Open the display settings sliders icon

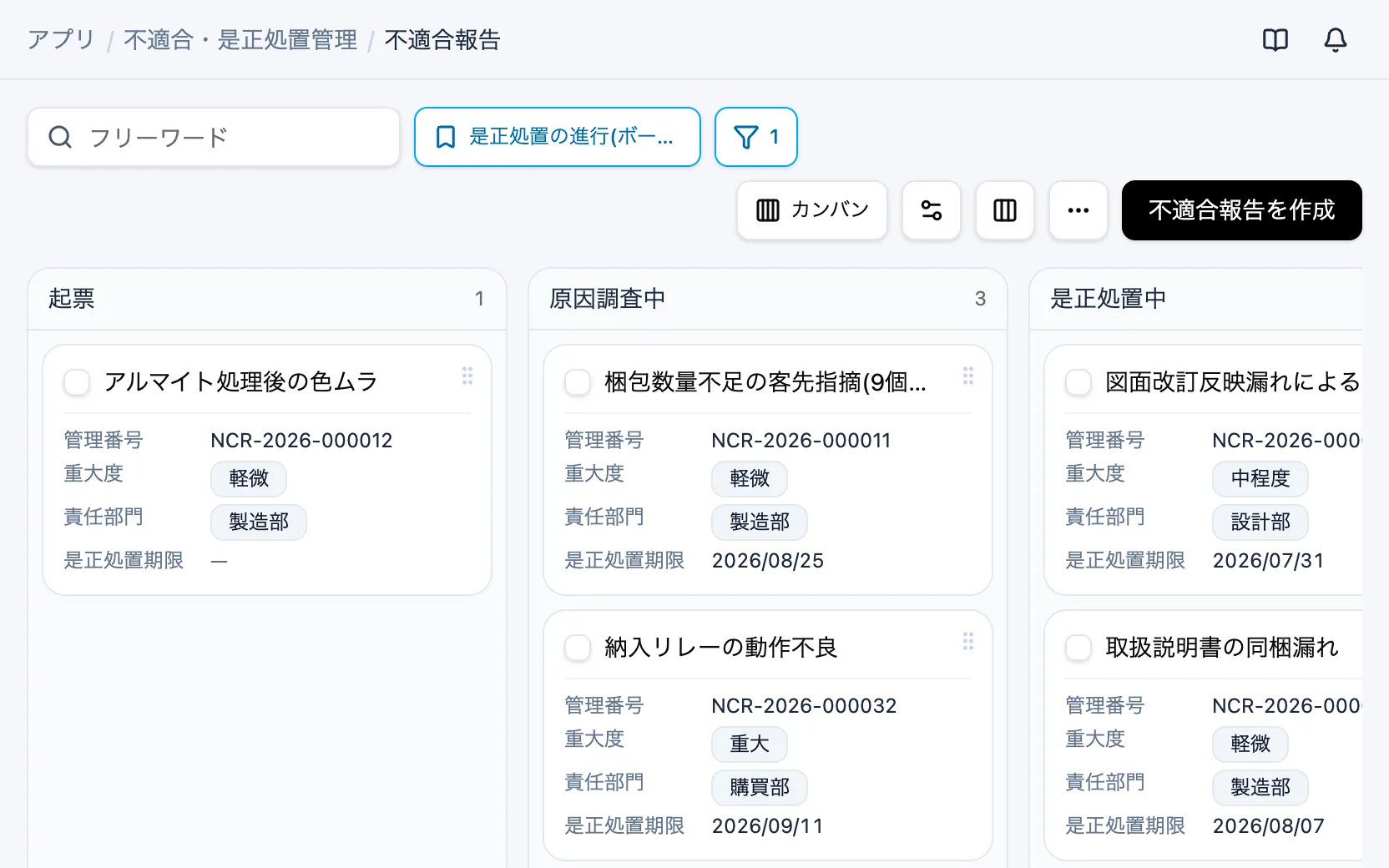click(x=932, y=210)
